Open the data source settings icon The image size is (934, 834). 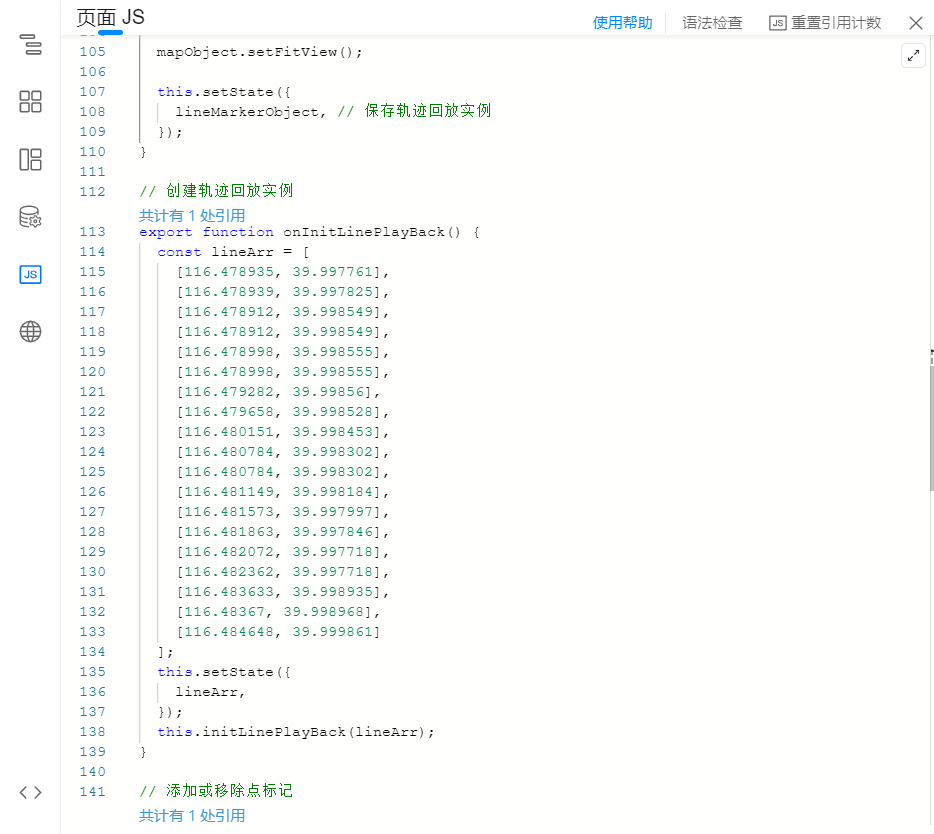(30, 217)
